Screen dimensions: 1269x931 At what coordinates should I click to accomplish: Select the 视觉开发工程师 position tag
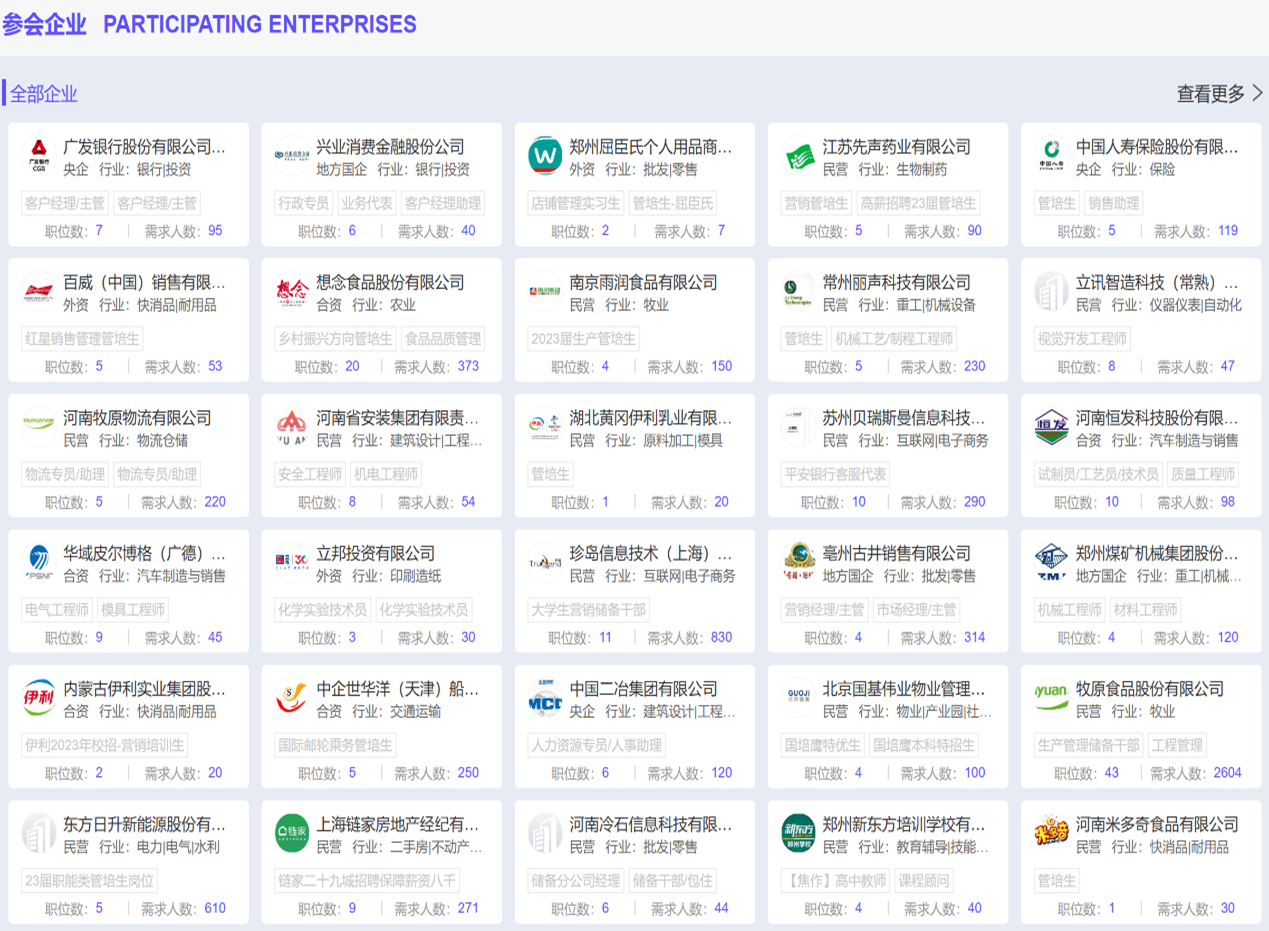tap(1082, 339)
